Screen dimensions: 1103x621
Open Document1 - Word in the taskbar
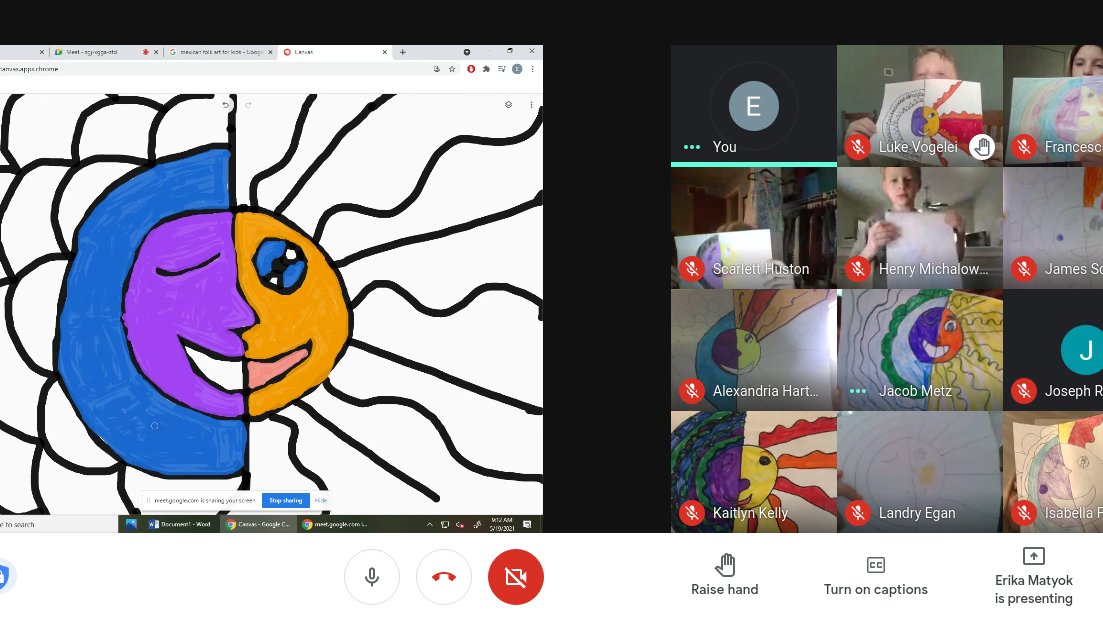point(179,524)
